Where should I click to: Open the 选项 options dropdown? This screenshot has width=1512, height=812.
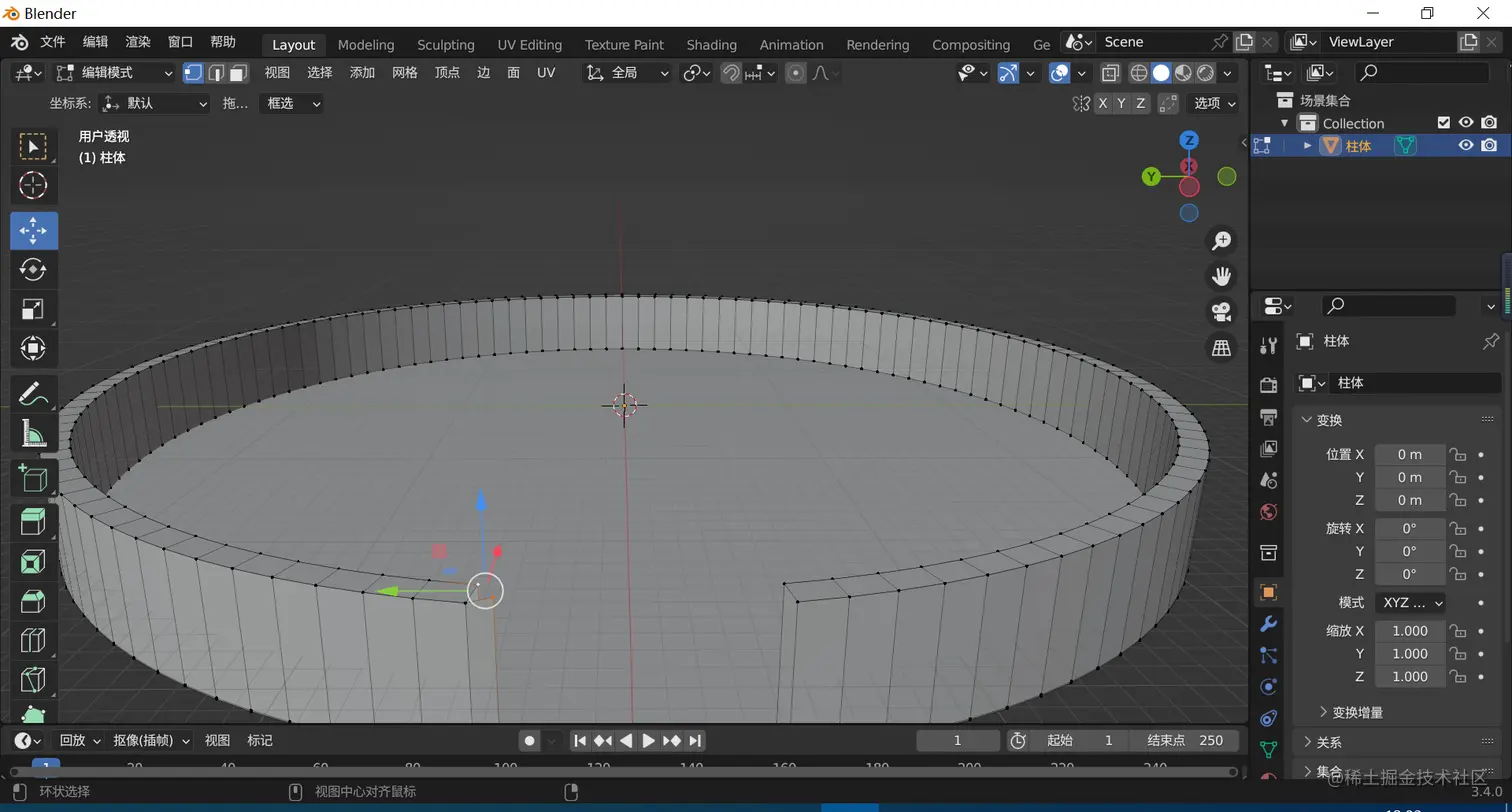[x=1215, y=103]
